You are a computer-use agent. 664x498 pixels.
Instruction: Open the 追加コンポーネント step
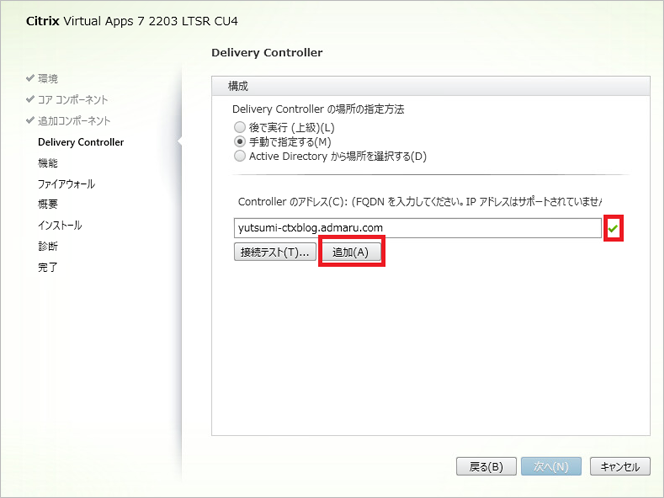pyautogui.click(x=74, y=121)
